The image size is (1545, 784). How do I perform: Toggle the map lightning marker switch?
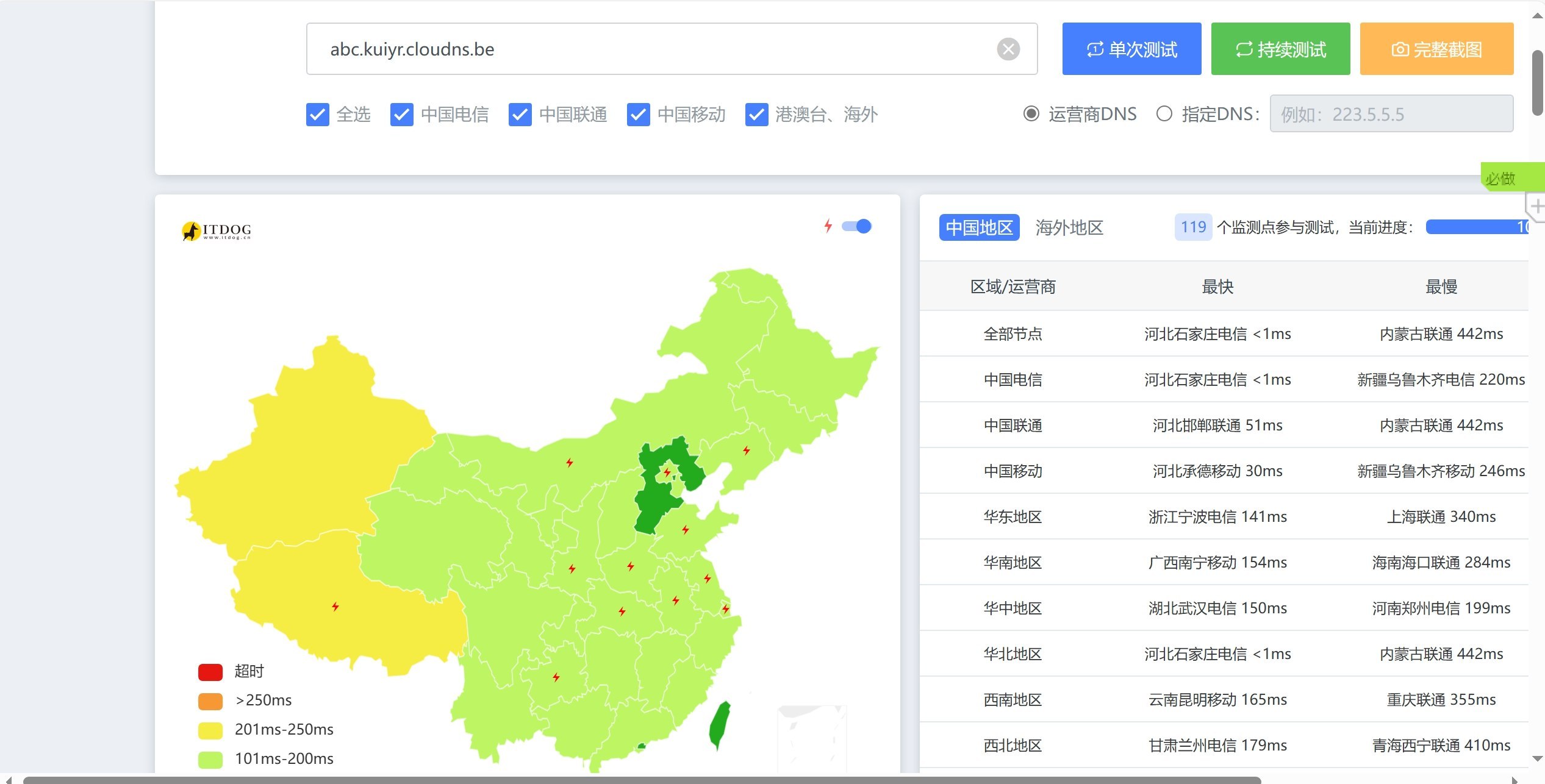(x=857, y=226)
